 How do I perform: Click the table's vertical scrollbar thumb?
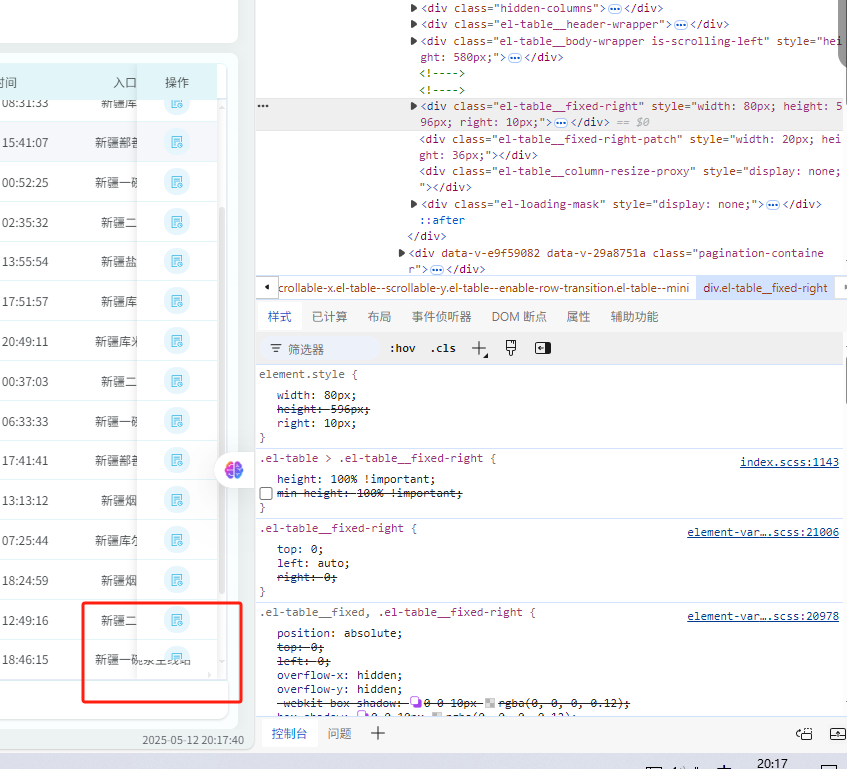pos(221,400)
